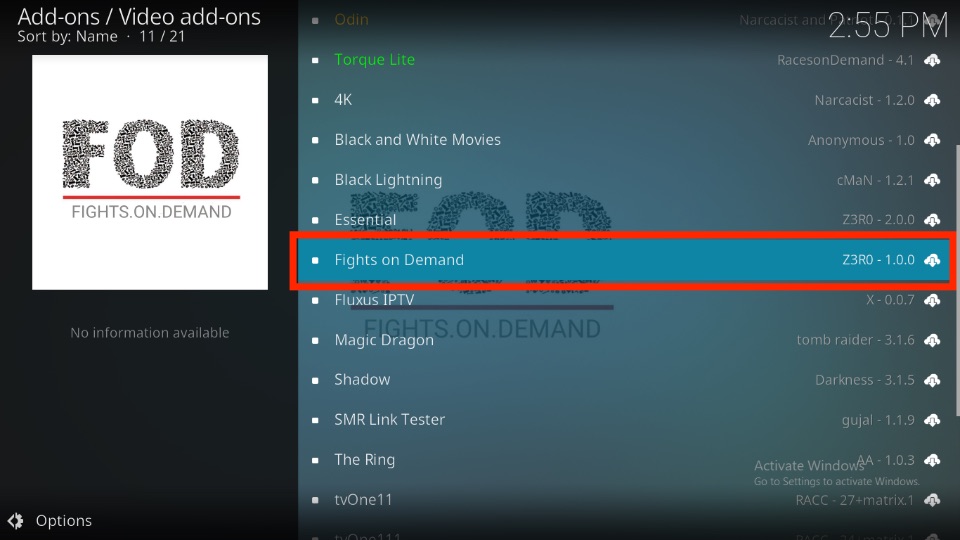The height and width of the screenshot is (540, 960).
Task: Click the Darkness - 3.1.5 version text
Action: (x=864, y=380)
